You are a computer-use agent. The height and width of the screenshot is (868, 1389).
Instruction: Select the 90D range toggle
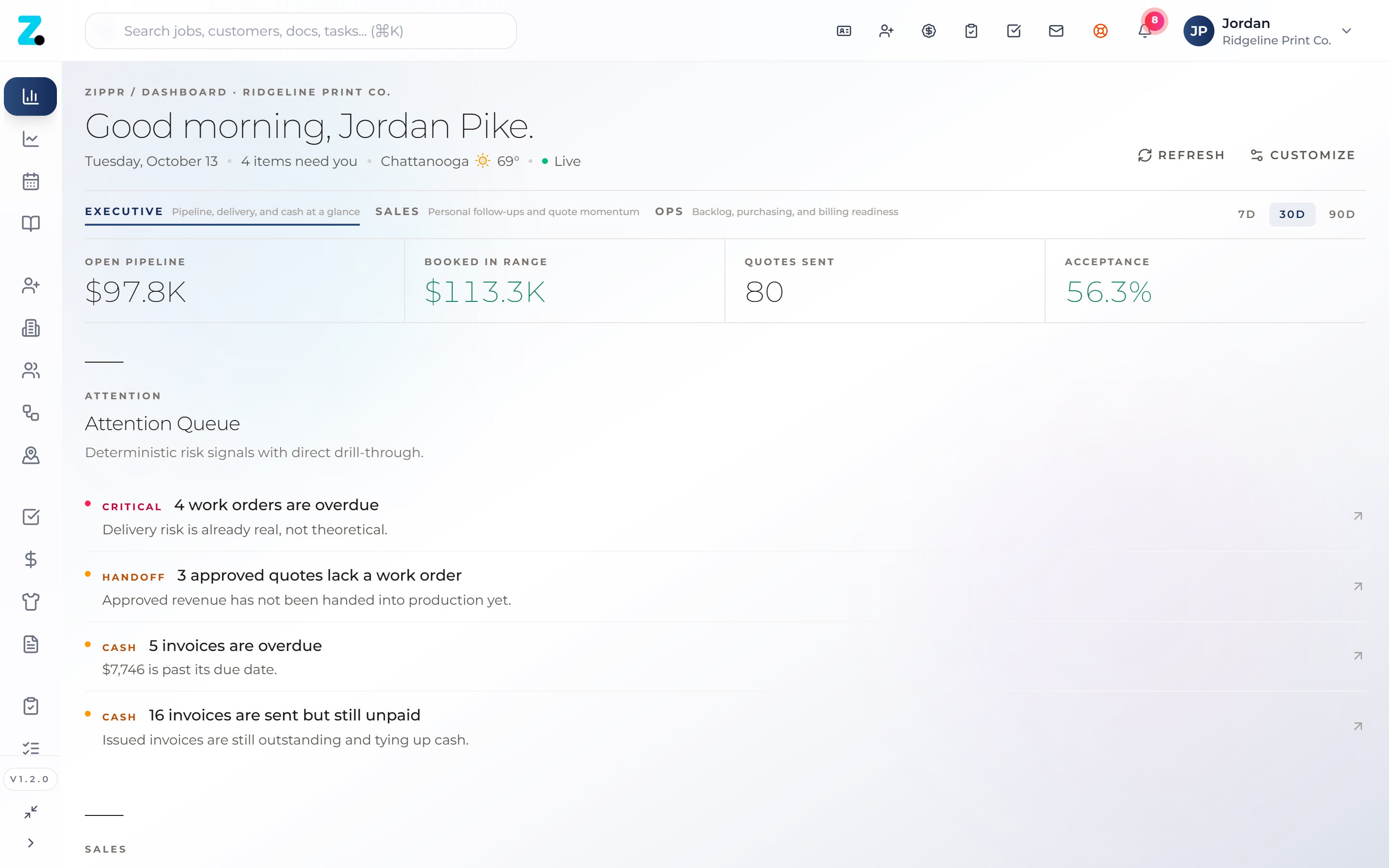point(1342,214)
